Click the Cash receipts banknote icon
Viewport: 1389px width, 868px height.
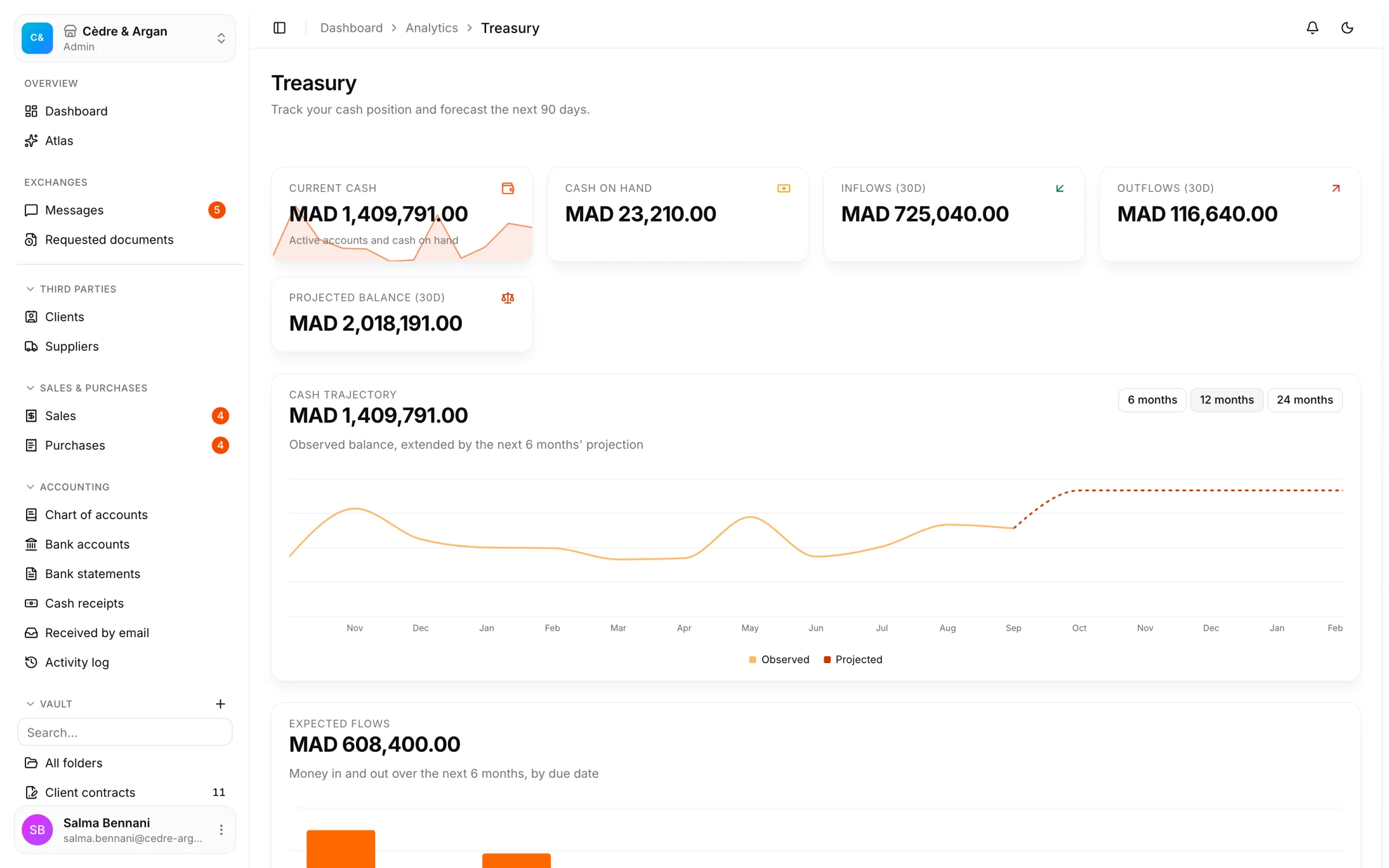tap(31, 603)
